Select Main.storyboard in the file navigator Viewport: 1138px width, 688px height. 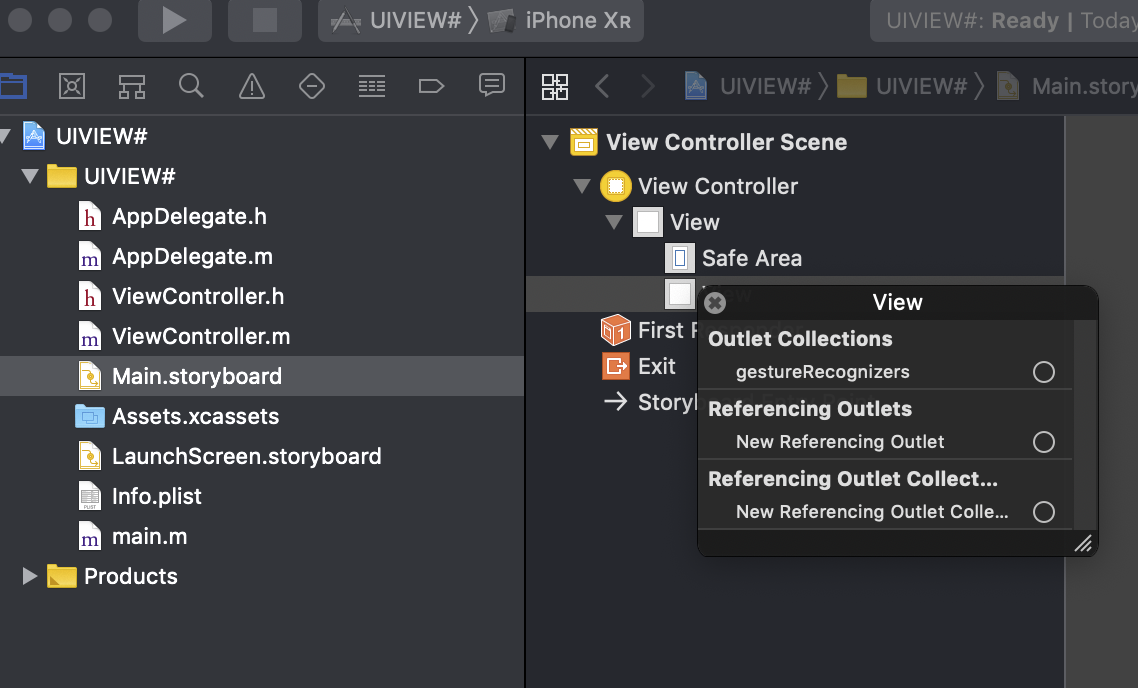tap(196, 376)
